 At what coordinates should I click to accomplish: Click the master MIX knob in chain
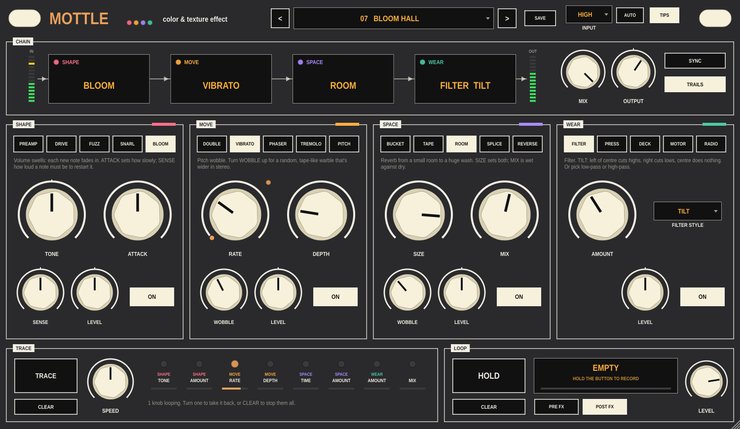(583, 72)
